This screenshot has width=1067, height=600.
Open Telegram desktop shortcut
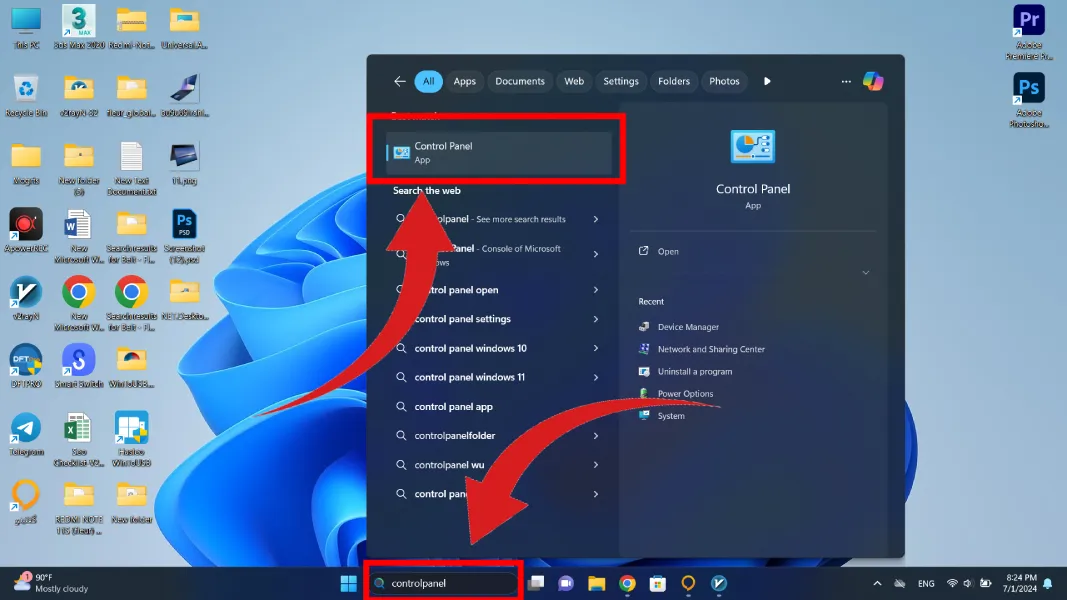coord(26,428)
